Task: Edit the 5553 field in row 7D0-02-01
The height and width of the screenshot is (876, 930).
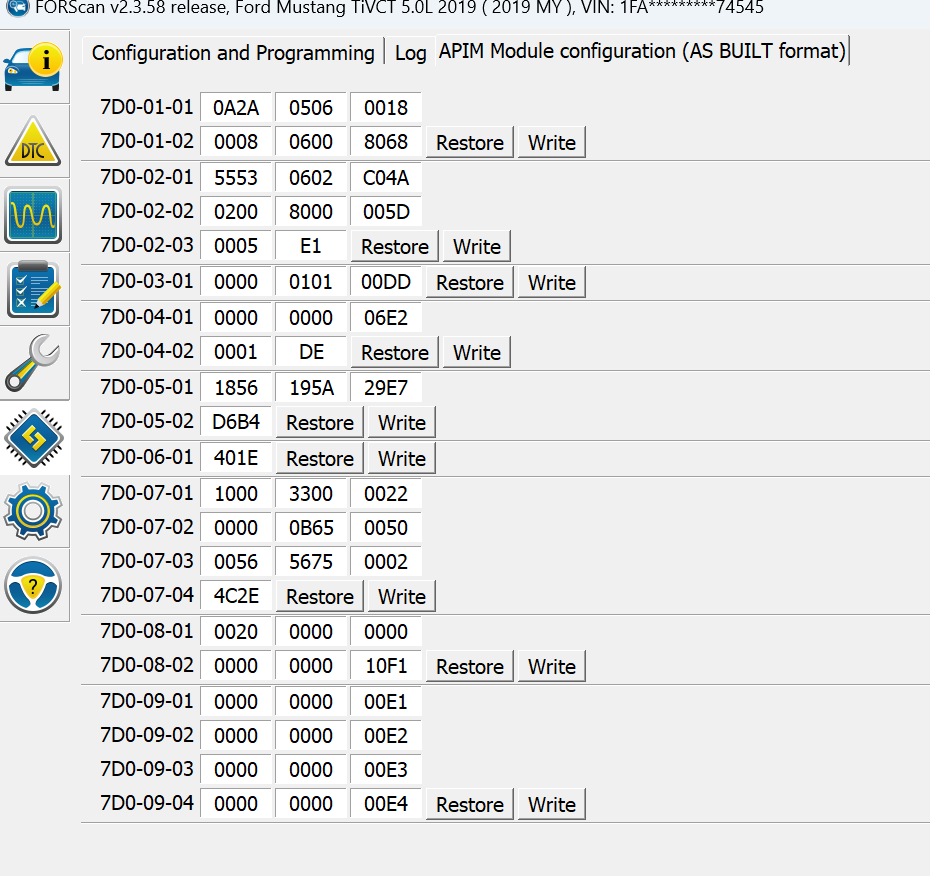Action: [236, 177]
